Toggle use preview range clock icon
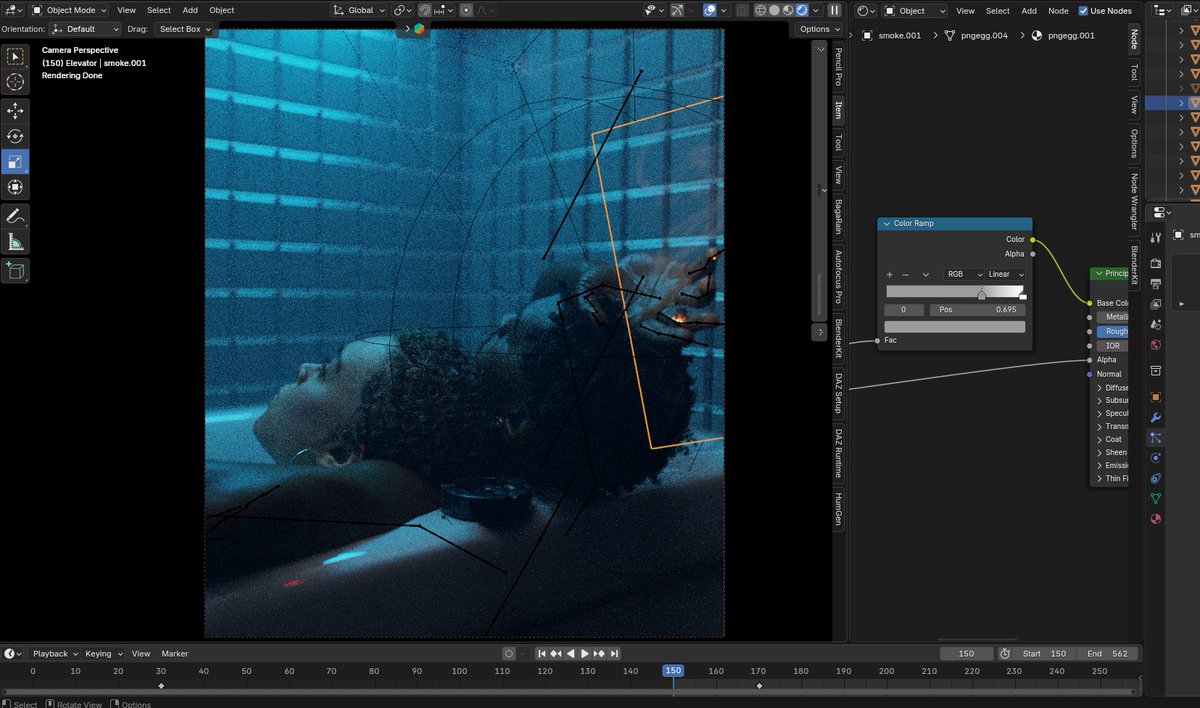 coord(1004,654)
